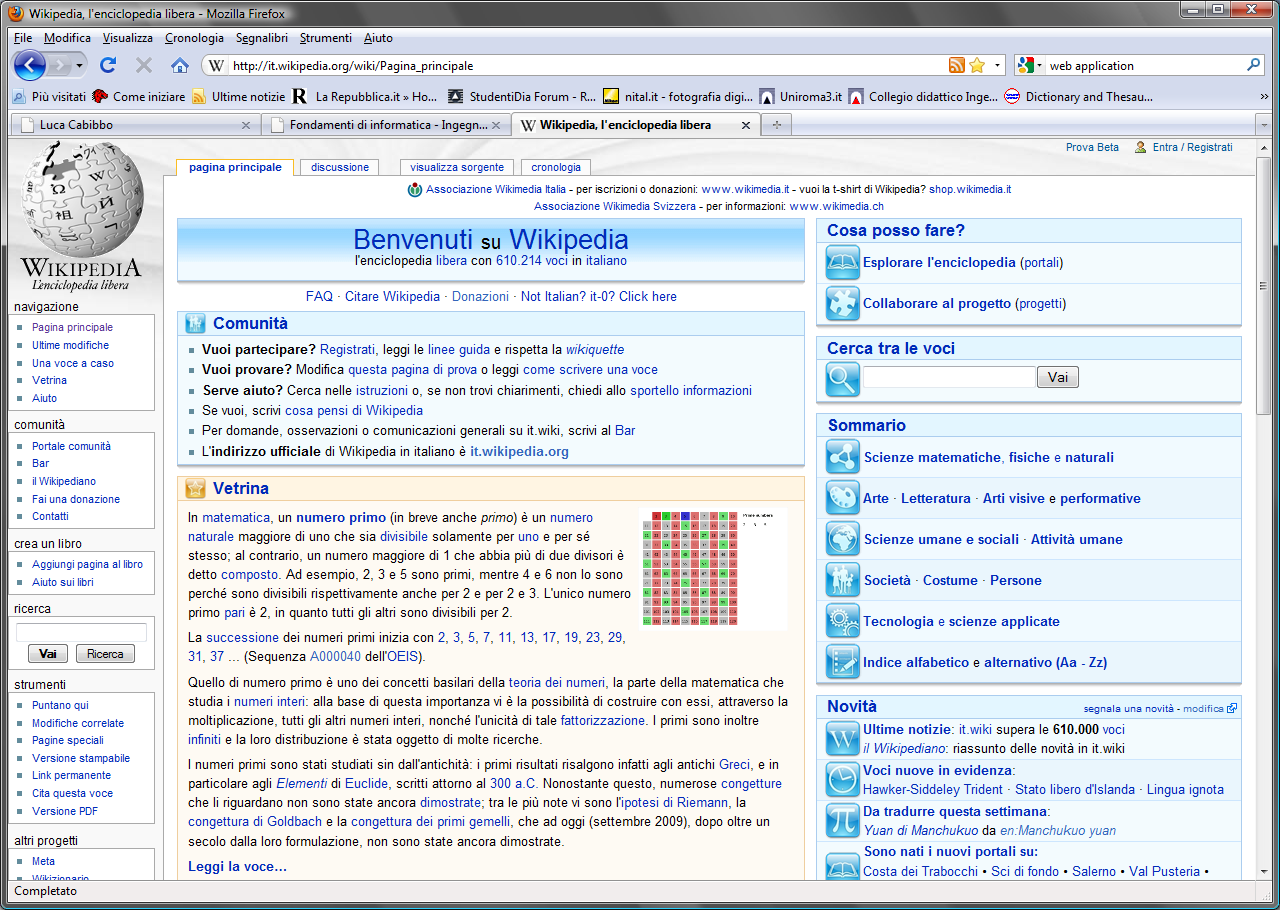Click the forward navigation arrow

[x=61, y=65]
